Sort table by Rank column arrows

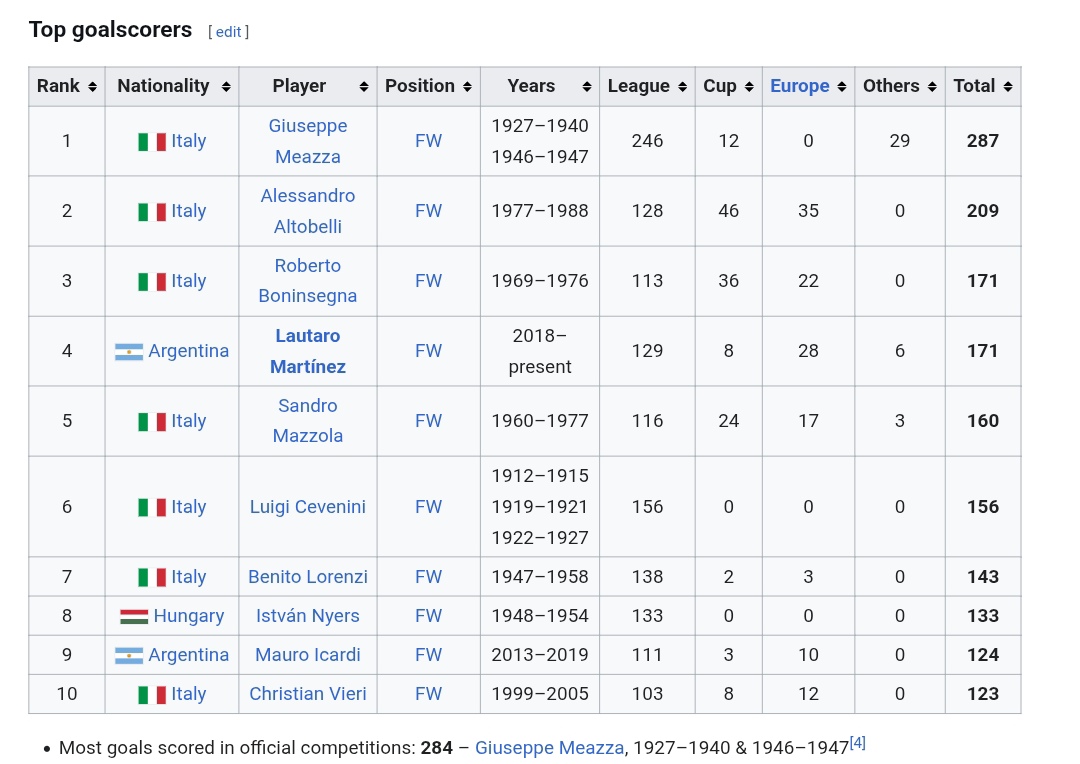92,87
